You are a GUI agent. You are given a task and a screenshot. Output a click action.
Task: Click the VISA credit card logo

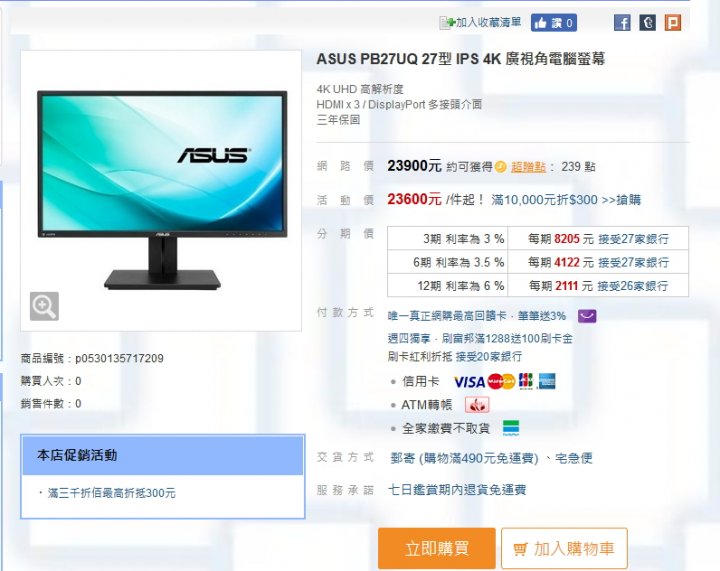tap(469, 382)
